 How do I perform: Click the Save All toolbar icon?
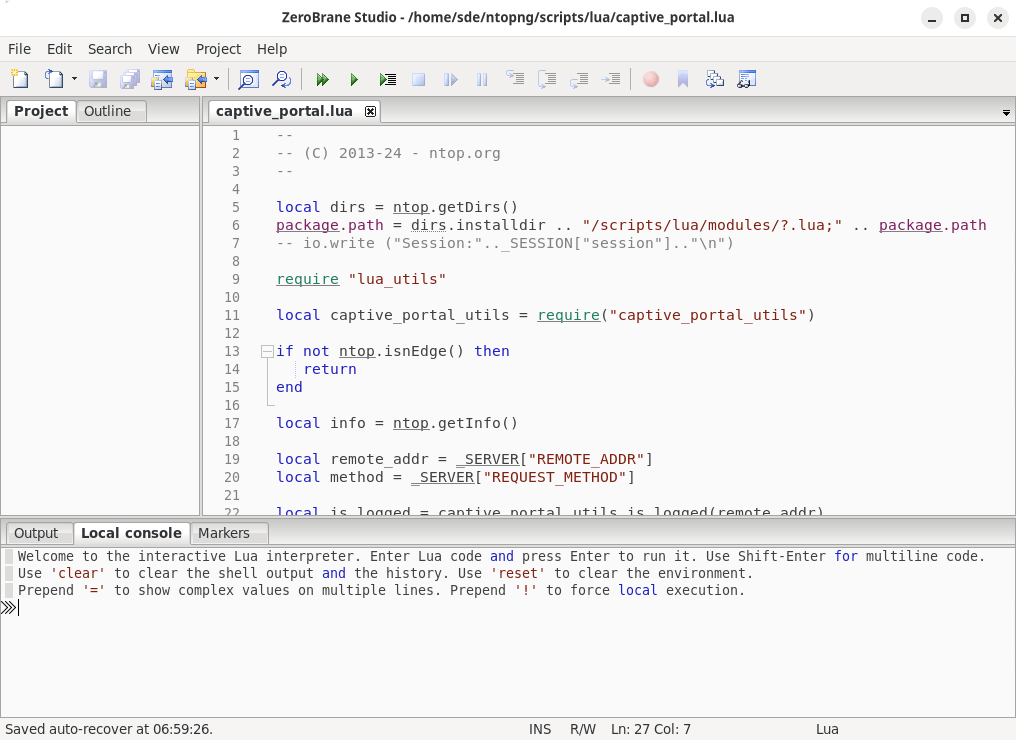[x=130, y=79]
